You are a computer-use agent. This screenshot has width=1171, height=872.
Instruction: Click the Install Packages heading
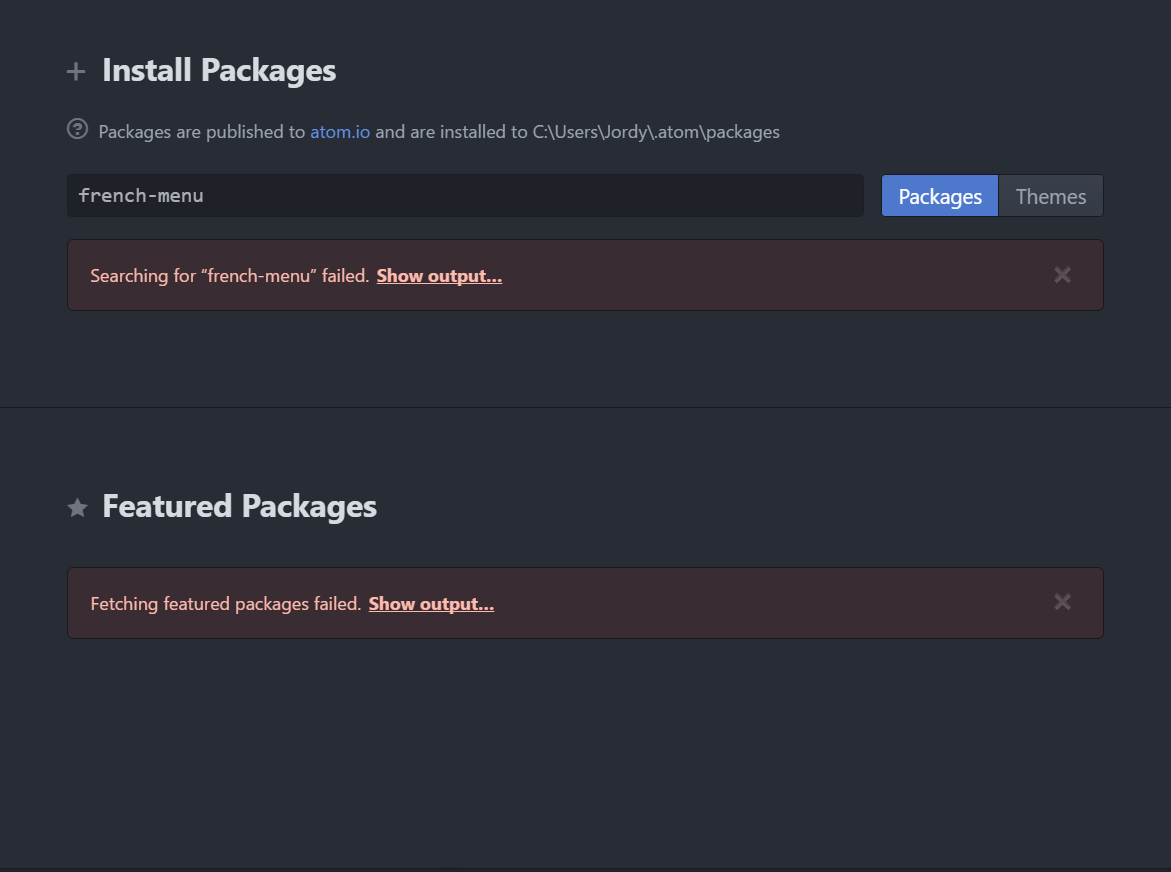point(219,71)
